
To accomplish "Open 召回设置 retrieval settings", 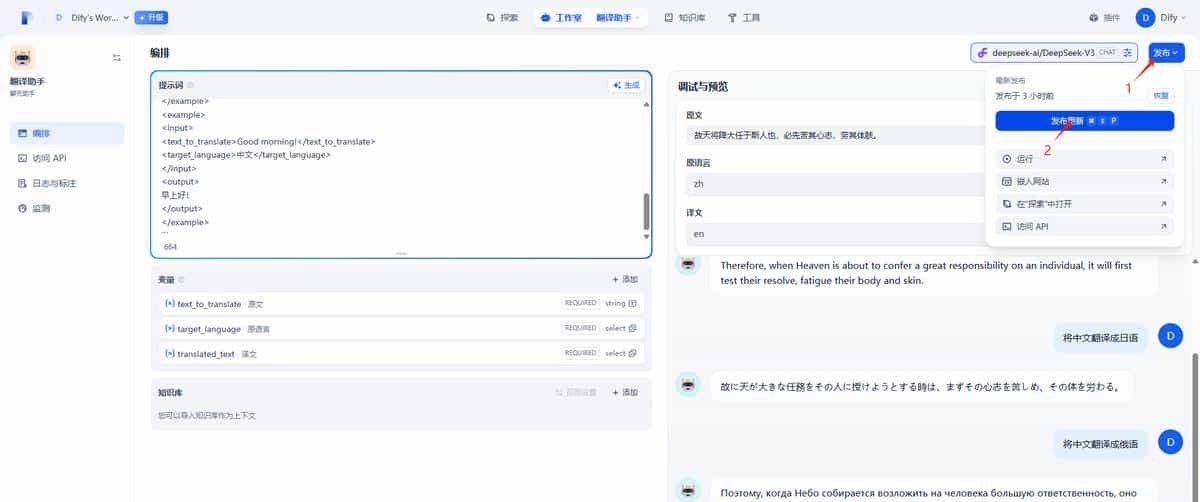I will pos(577,392).
